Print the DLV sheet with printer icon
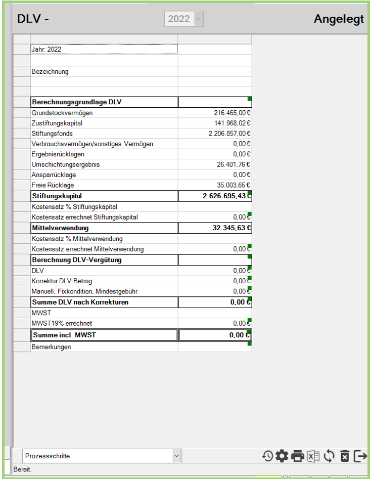The image size is (371, 479). (x=297, y=456)
